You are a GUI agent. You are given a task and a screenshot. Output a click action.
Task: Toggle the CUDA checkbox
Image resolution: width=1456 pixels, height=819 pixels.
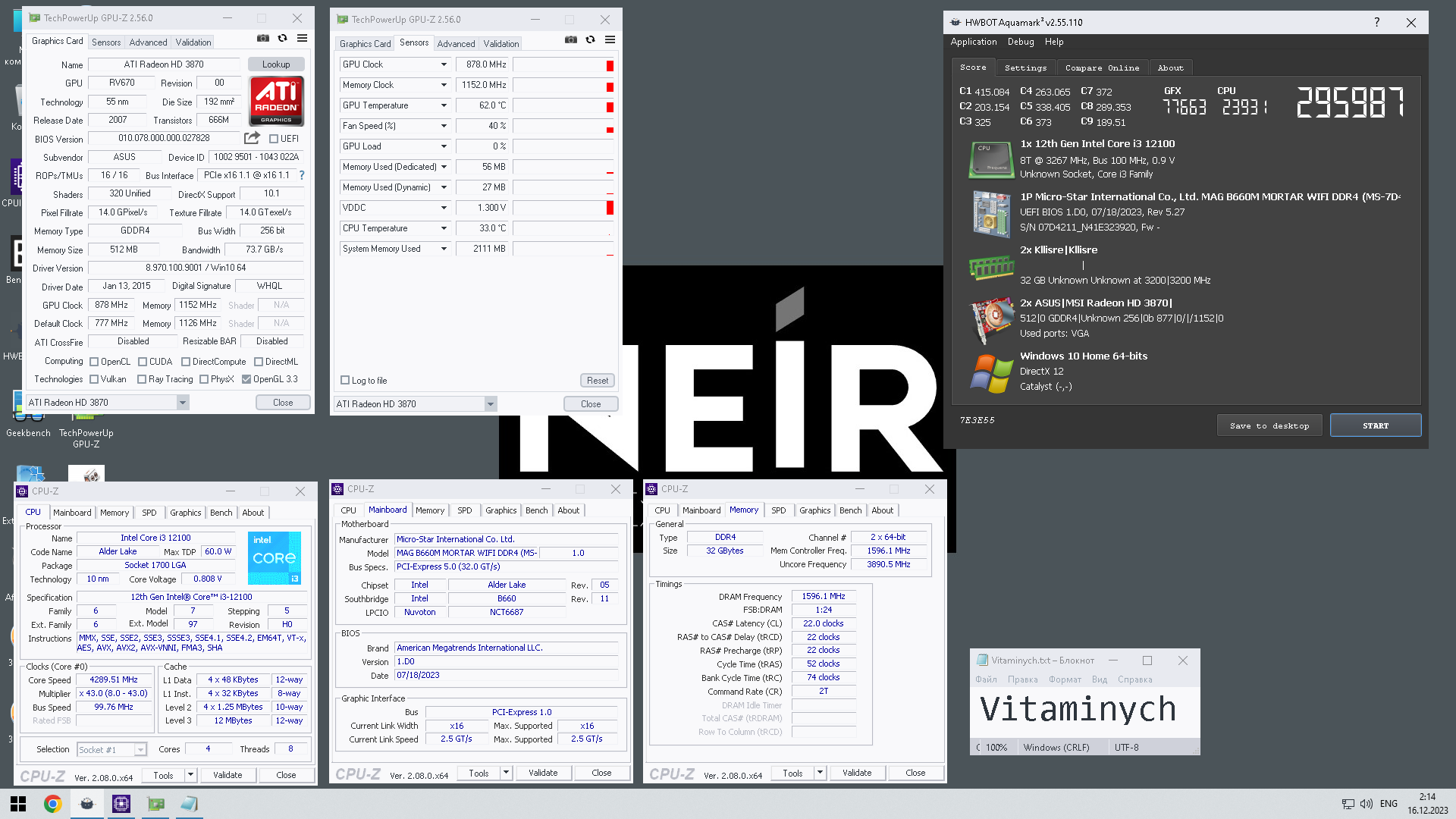(142, 362)
